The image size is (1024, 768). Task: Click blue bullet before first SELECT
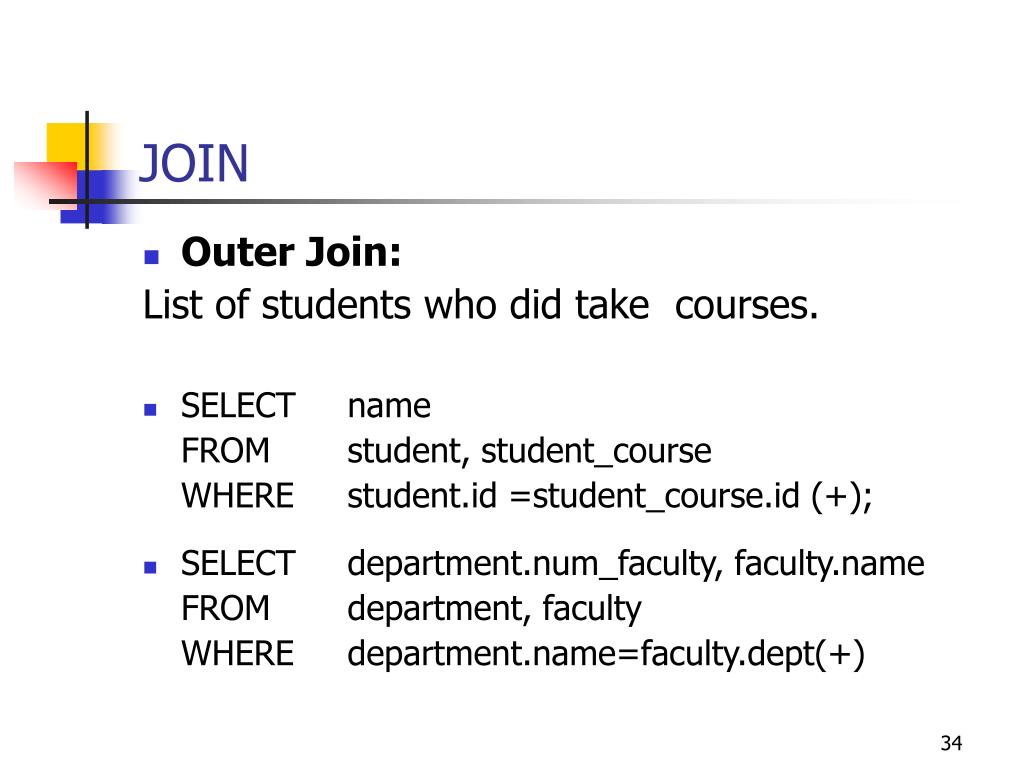click(150, 409)
